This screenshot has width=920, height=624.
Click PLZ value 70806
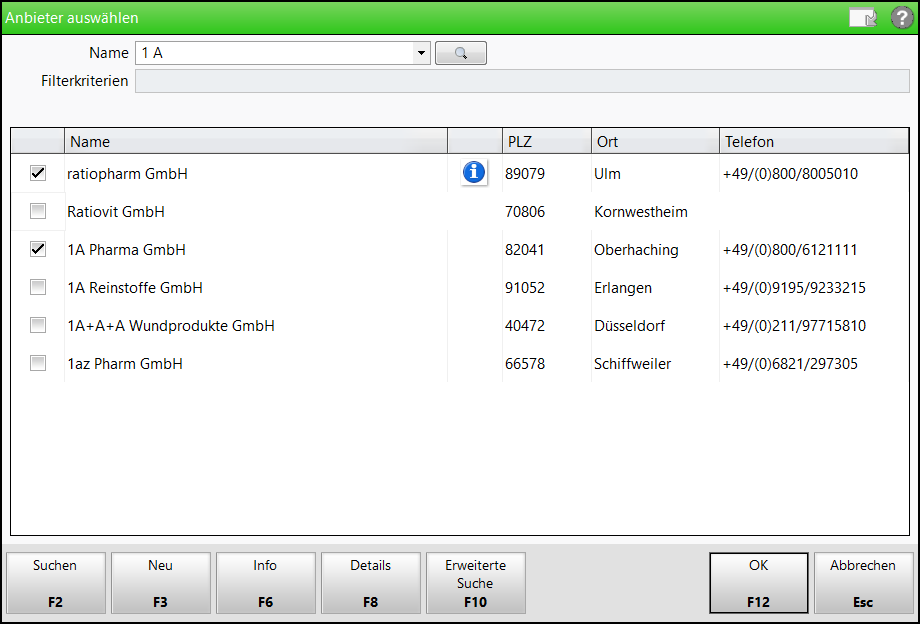(525, 212)
